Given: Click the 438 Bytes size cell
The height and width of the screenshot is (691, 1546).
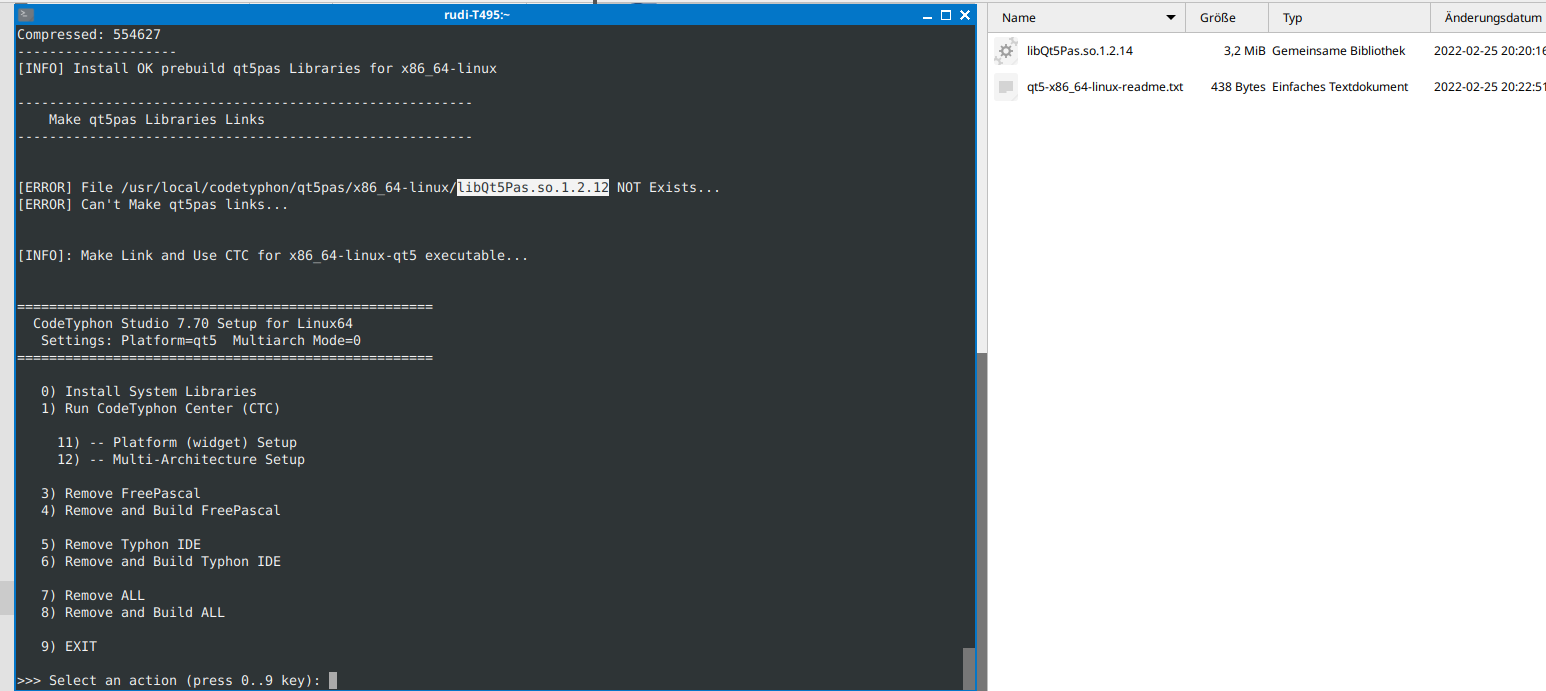Looking at the screenshot, I should pyautogui.click(x=1238, y=87).
